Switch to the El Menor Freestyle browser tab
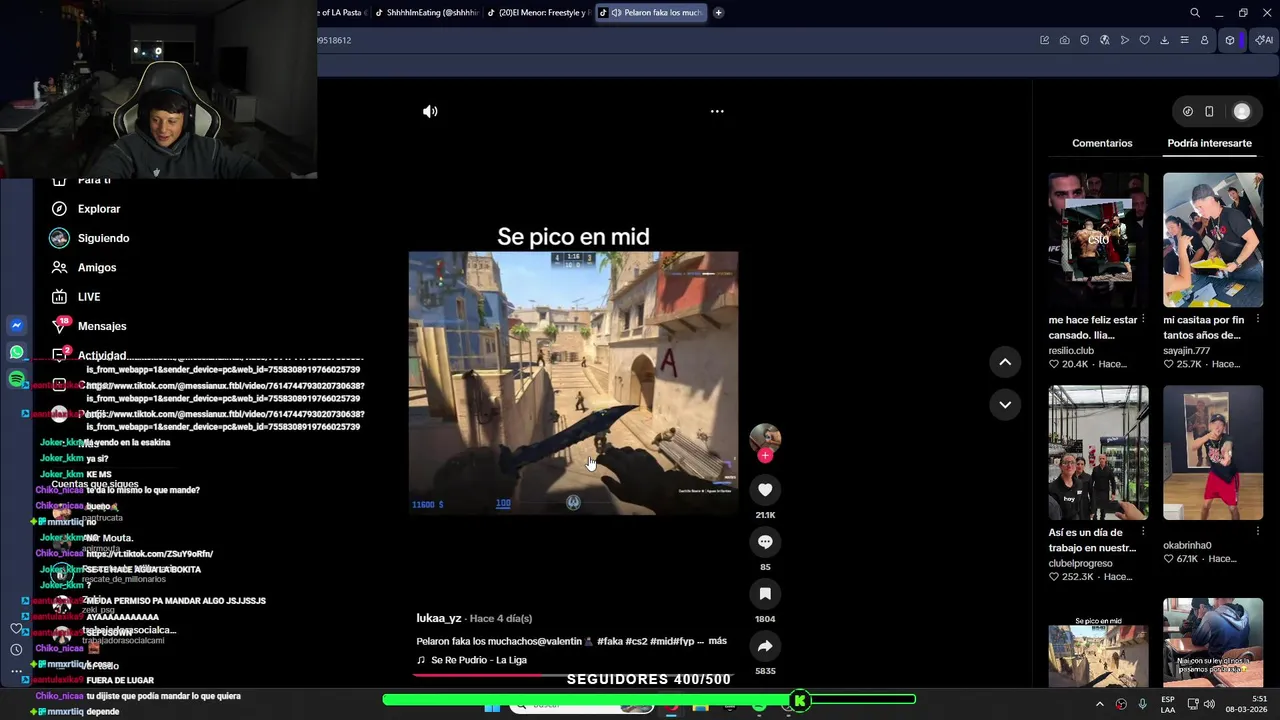Image resolution: width=1280 pixels, height=720 pixels. [x=538, y=13]
